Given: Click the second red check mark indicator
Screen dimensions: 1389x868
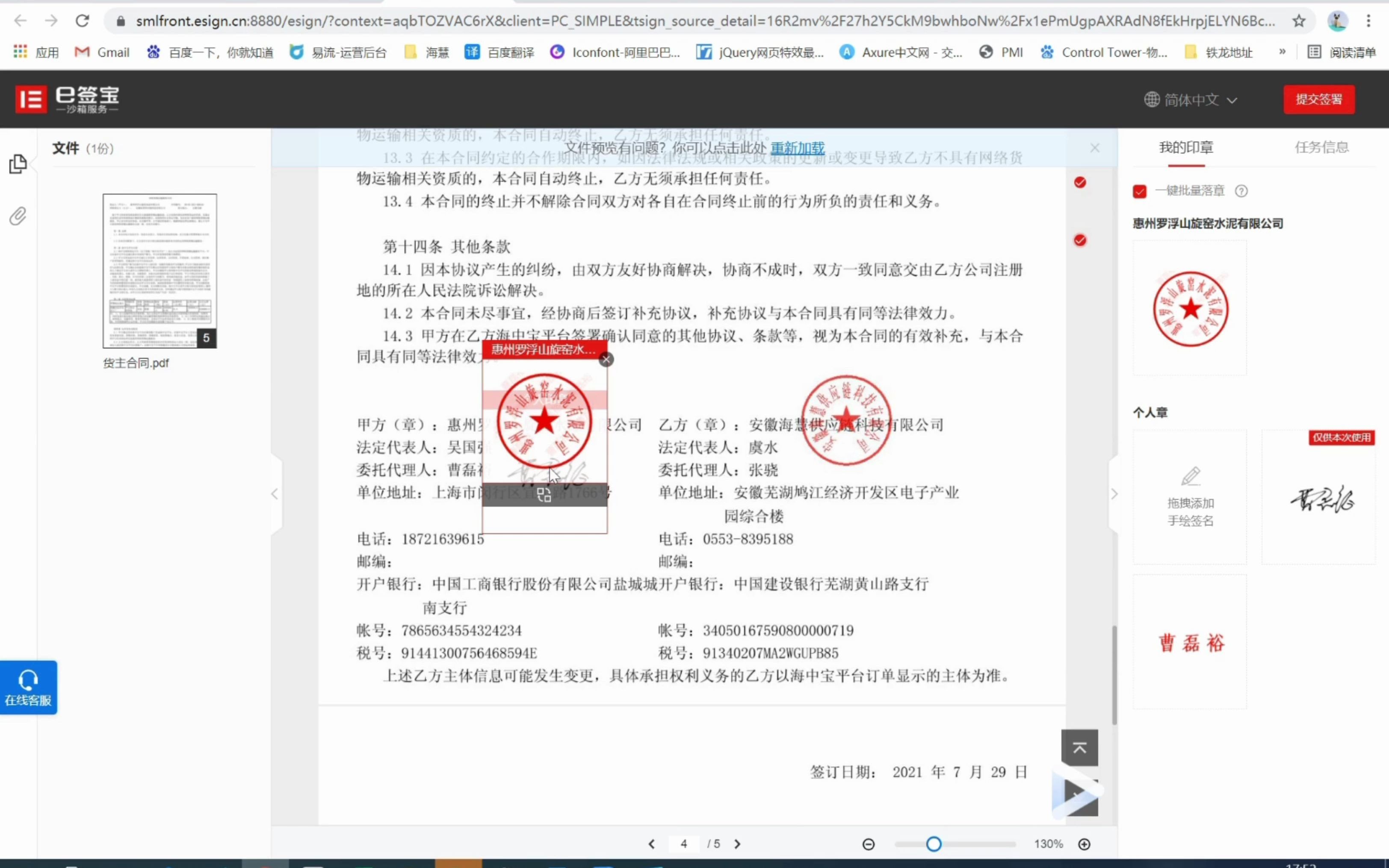Looking at the screenshot, I should point(1080,241).
